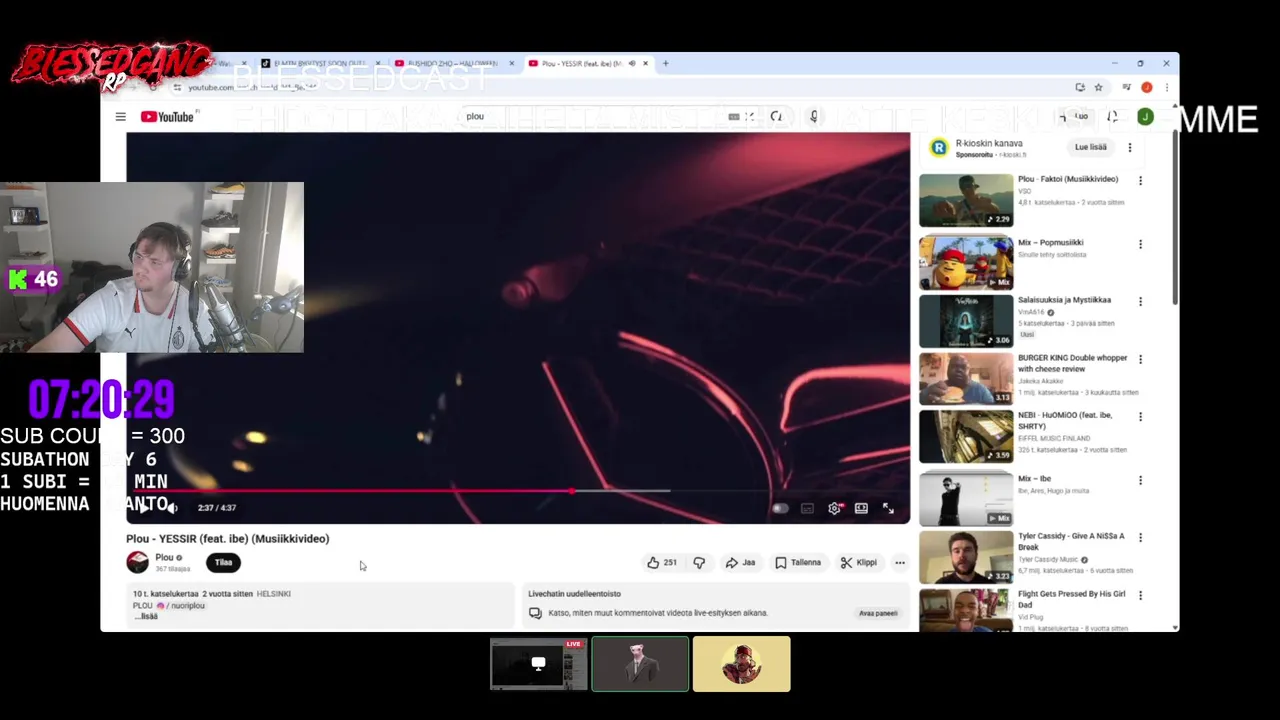This screenshot has height=720, width=1280.
Task: Open 'Flight Gets Pressed By His Girl Dad'
Action: (x=1071, y=599)
